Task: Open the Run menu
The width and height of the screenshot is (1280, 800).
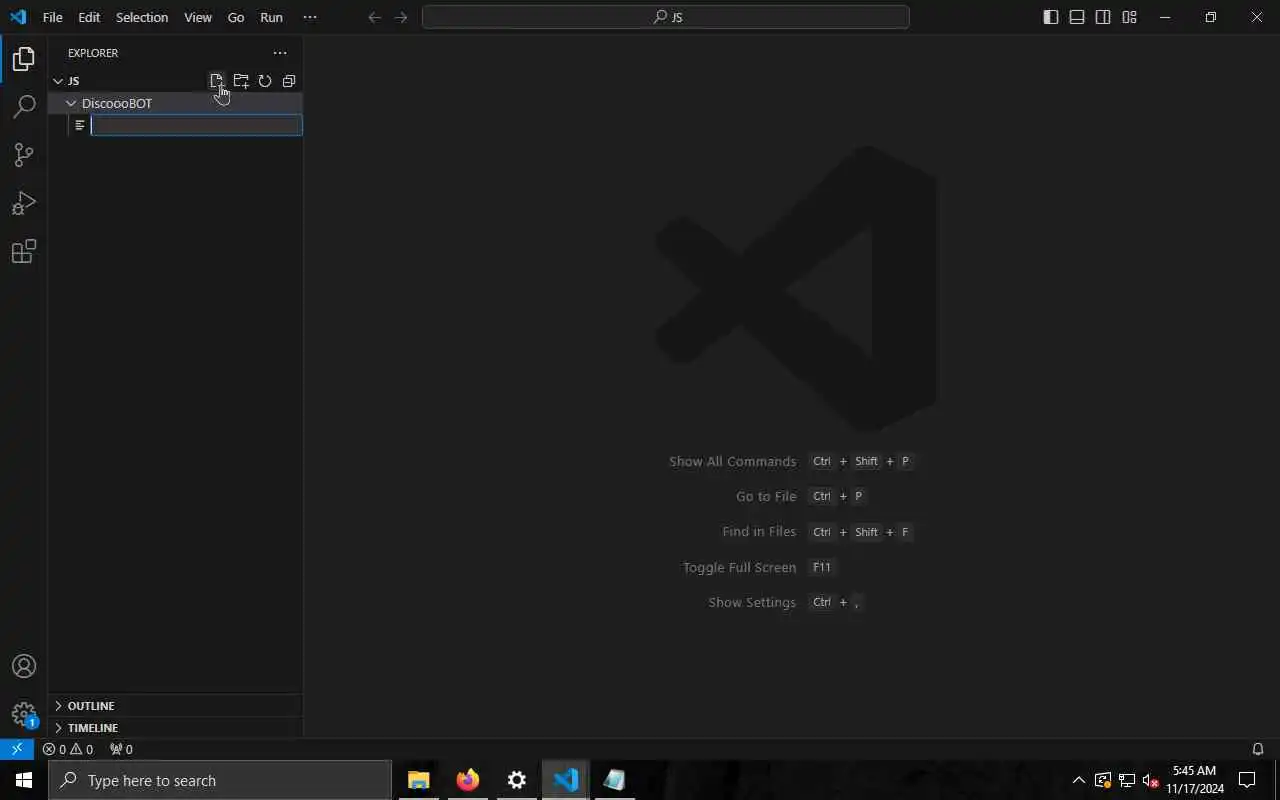Action: [x=271, y=17]
